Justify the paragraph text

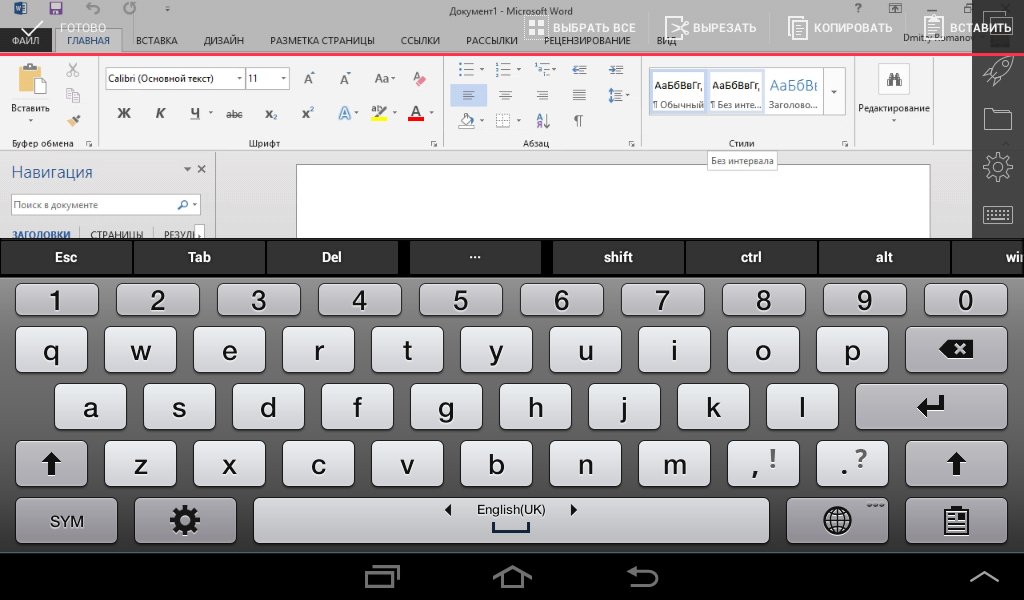pyautogui.click(x=579, y=95)
